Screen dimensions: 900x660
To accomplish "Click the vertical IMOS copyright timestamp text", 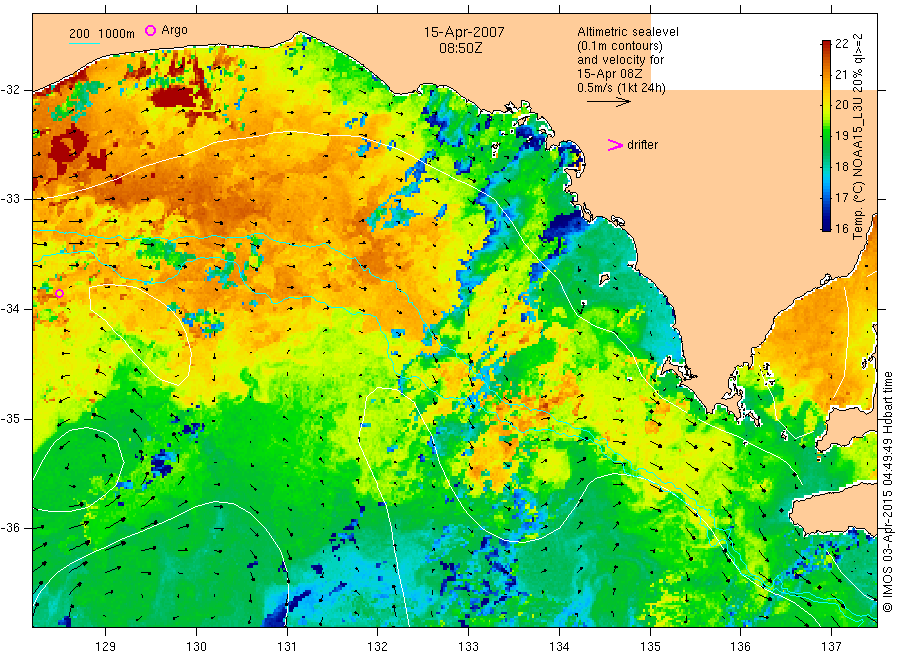I will point(887,492).
